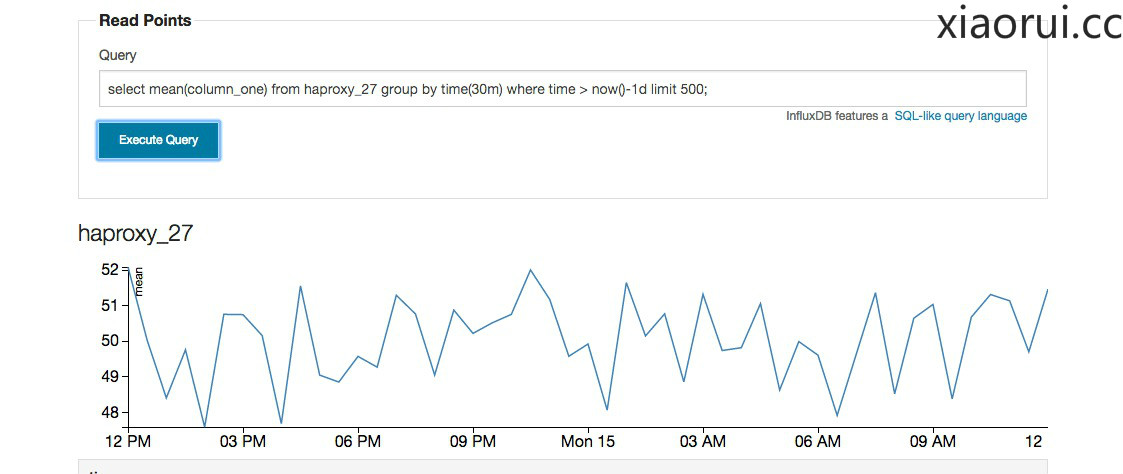
Task: Click the query text input field
Action: click(x=562, y=89)
